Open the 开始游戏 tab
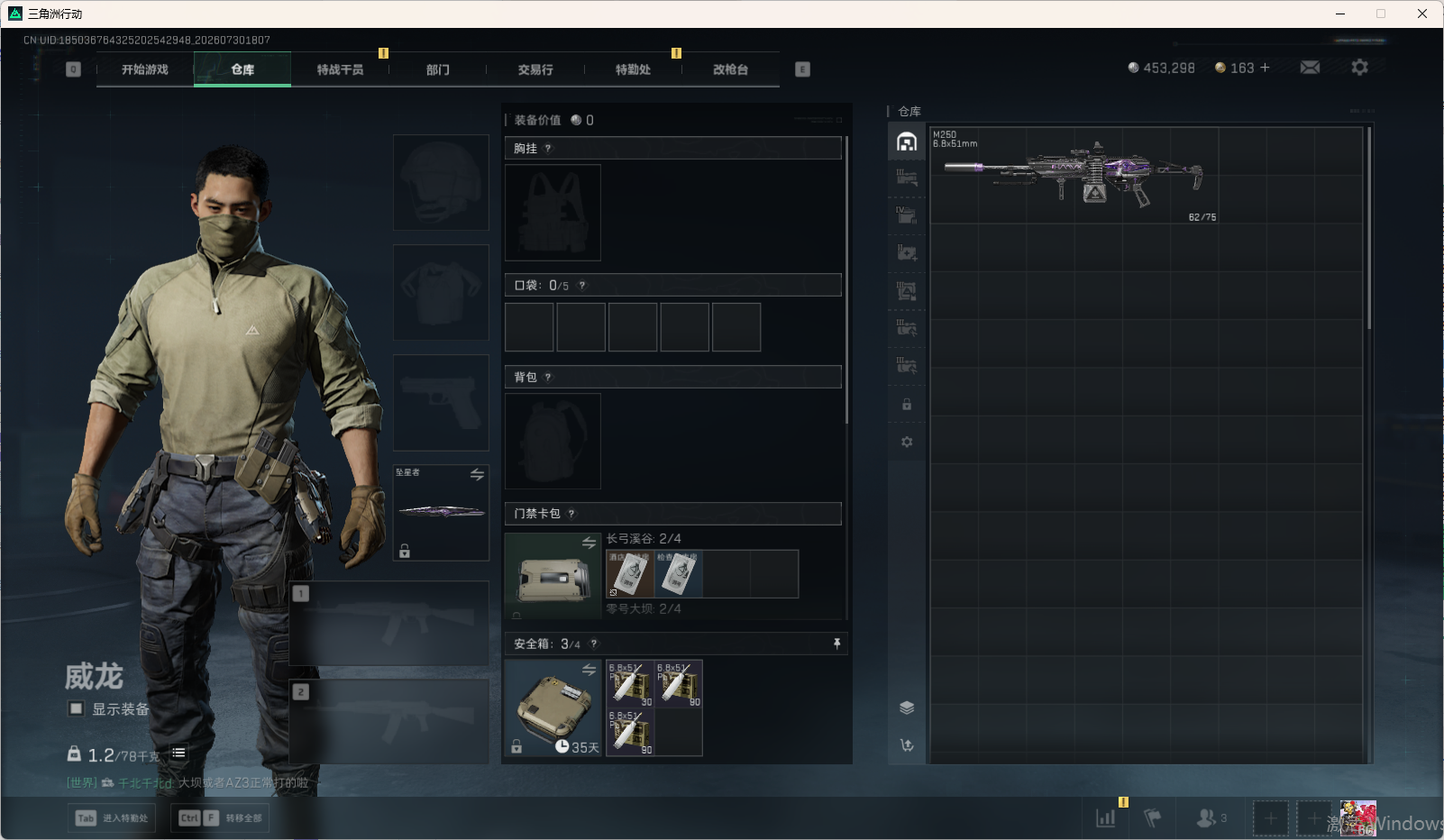This screenshot has width=1444, height=840. click(145, 69)
